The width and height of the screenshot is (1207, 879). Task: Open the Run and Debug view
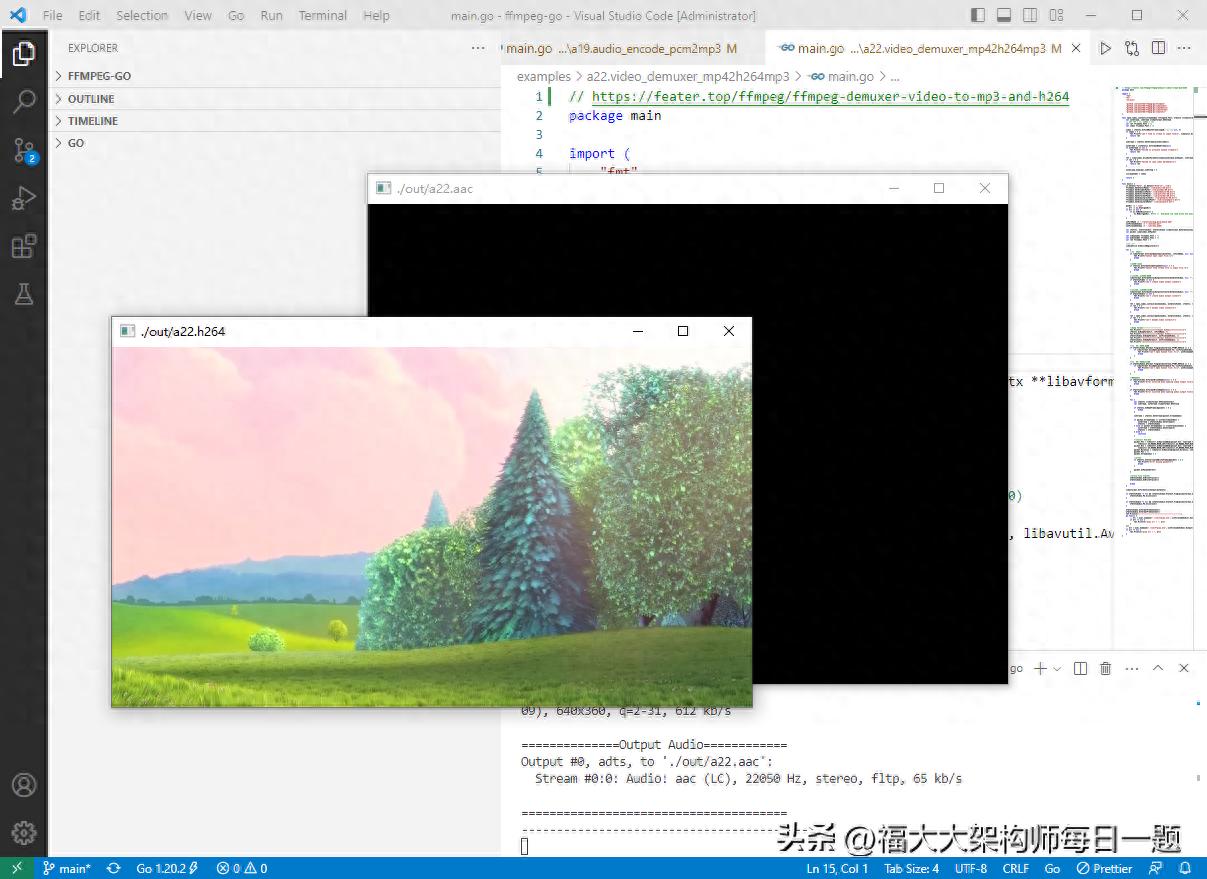23,197
